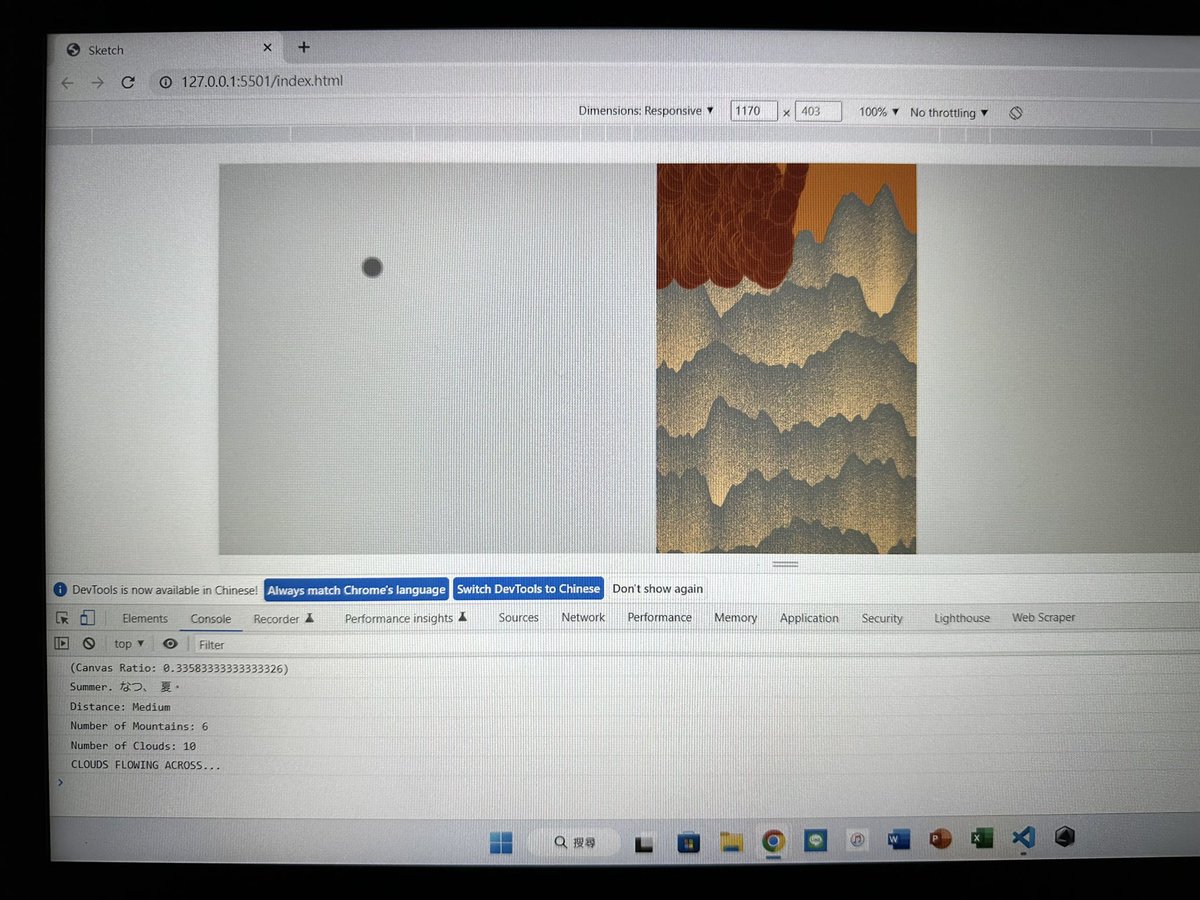Open the LINE app on taskbar
This screenshot has height=900, width=1200.
pyautogui.click(x=816, y=841)
